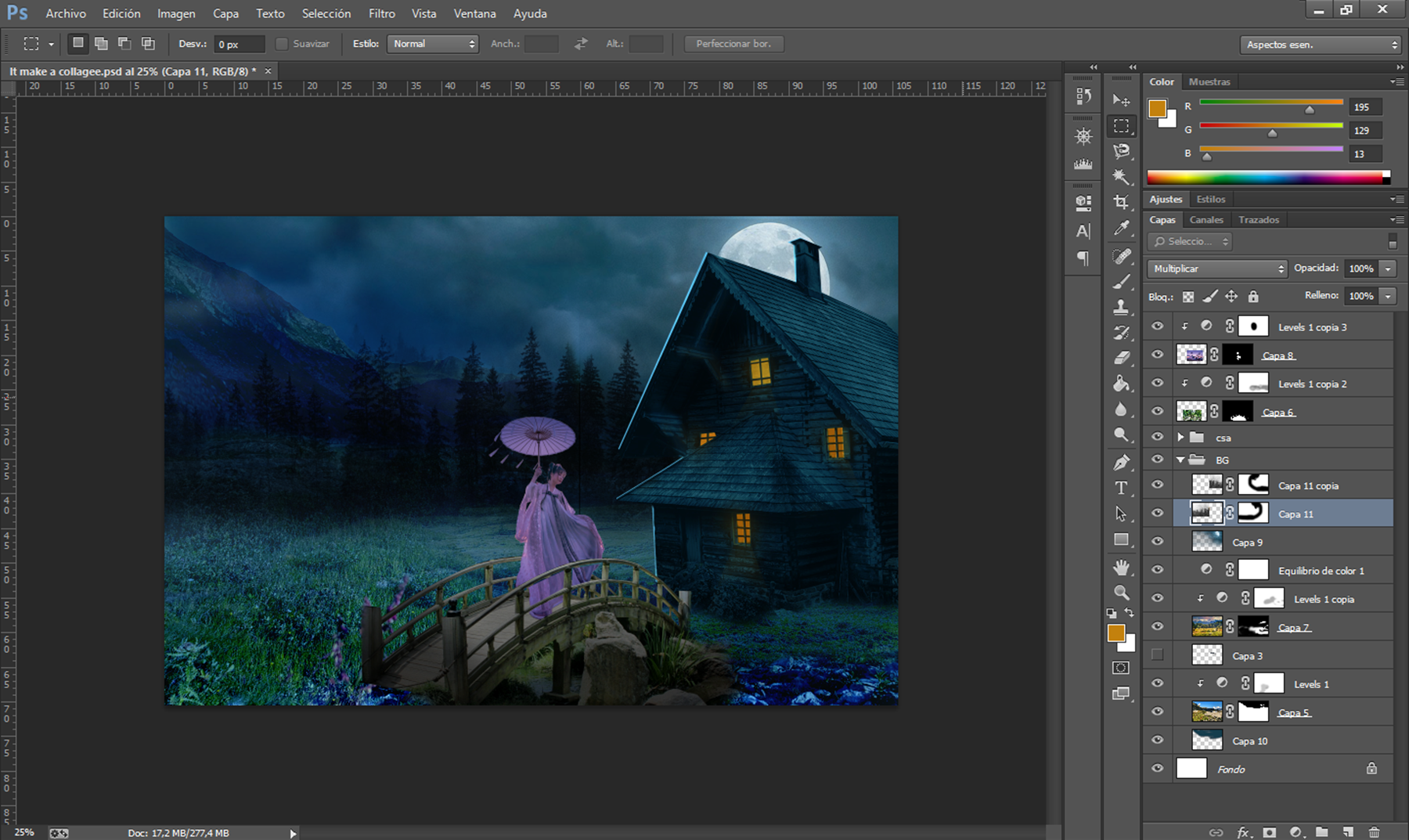
Task: Select the Eraser tool
Action: click(1121, 358)
